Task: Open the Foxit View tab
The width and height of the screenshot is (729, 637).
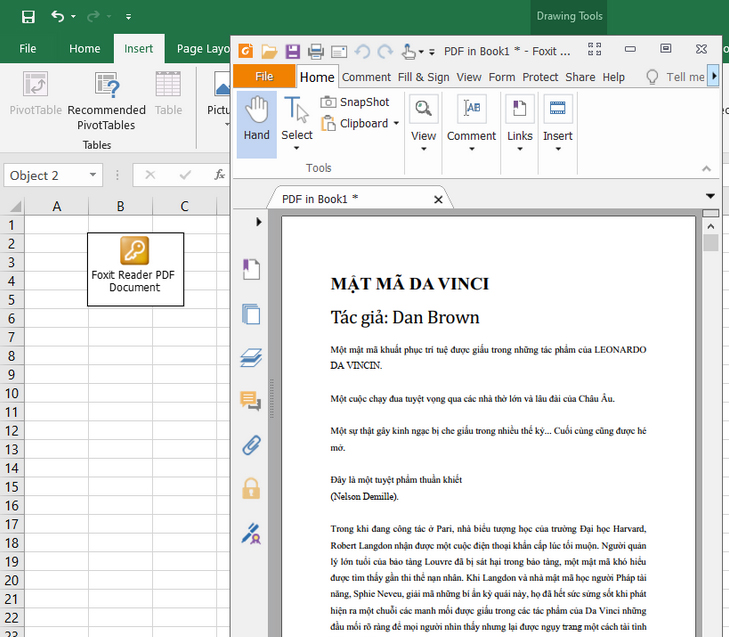Action: click(x=469, y=77)
